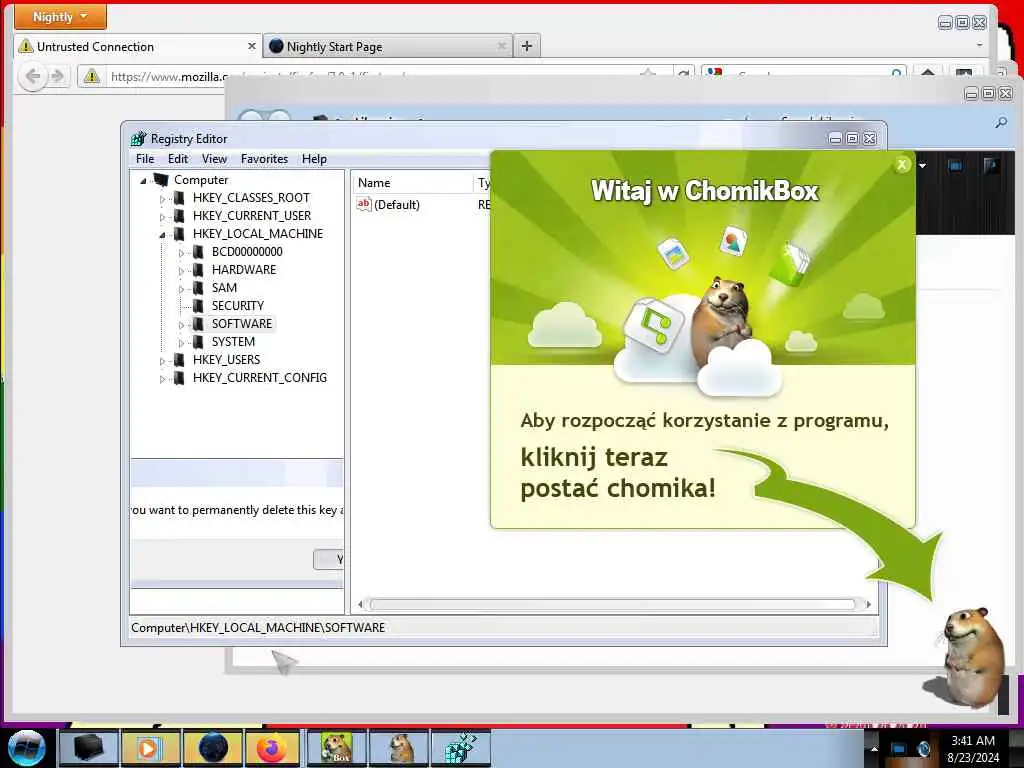Image resolution: width=1024 pixels, height=768 pixels.
Task: Open the hamster taskbar icon
Action: 398,748
